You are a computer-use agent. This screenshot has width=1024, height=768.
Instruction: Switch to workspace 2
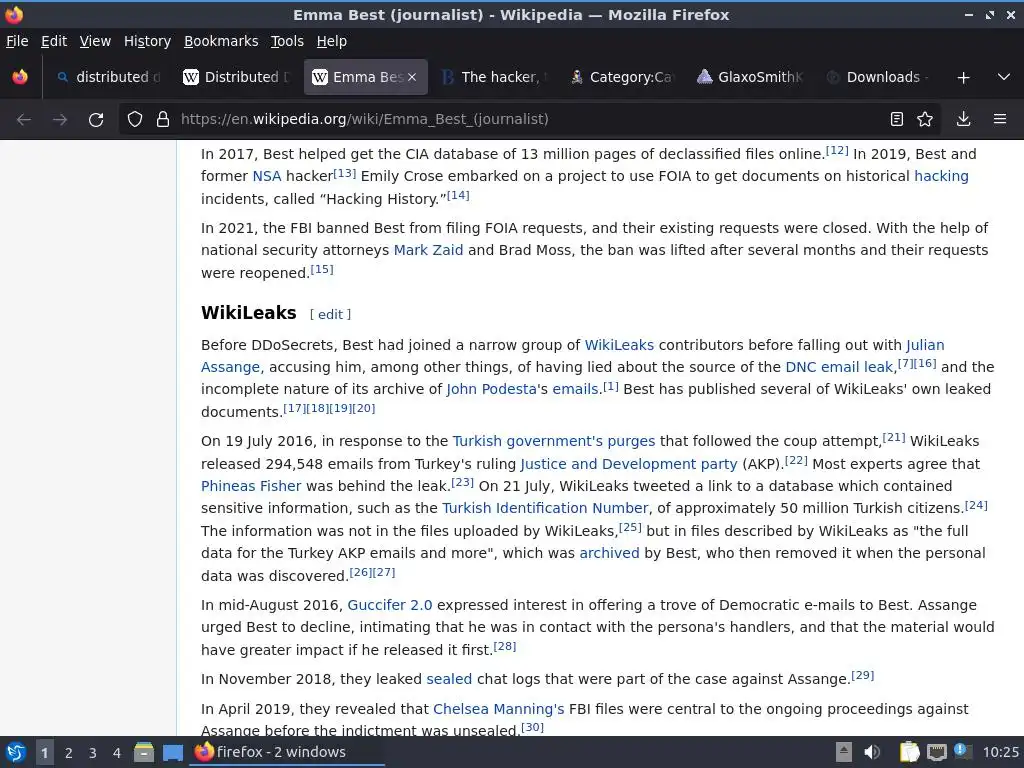point(69,753)
